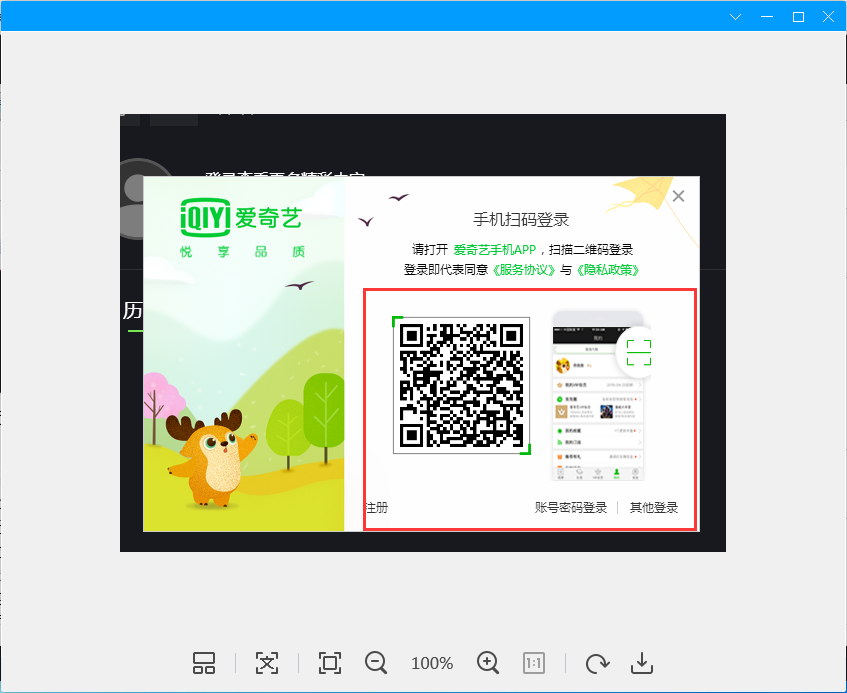
Task: Click the green scan frame icon
Action: point(638,353)
